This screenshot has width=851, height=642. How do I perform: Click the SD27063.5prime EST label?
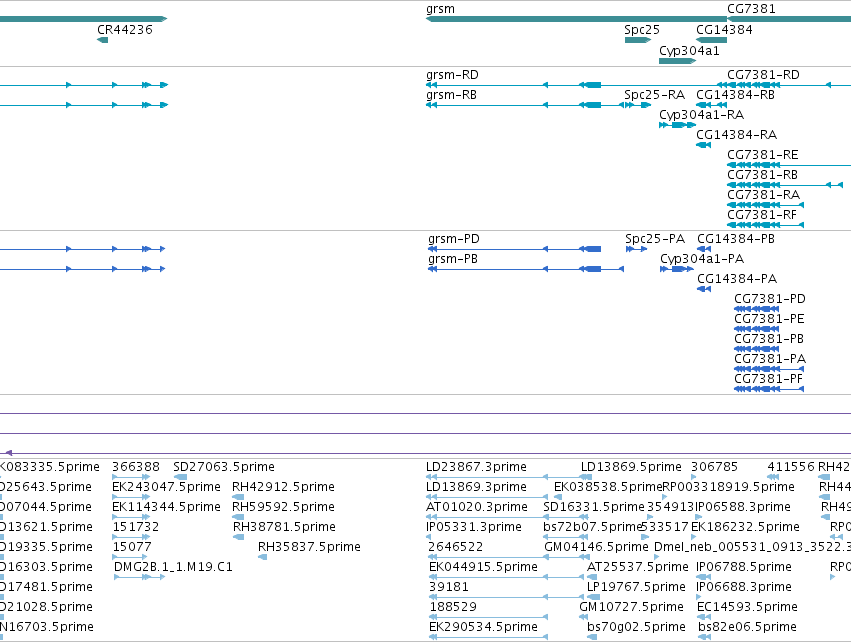coord(224,467)
